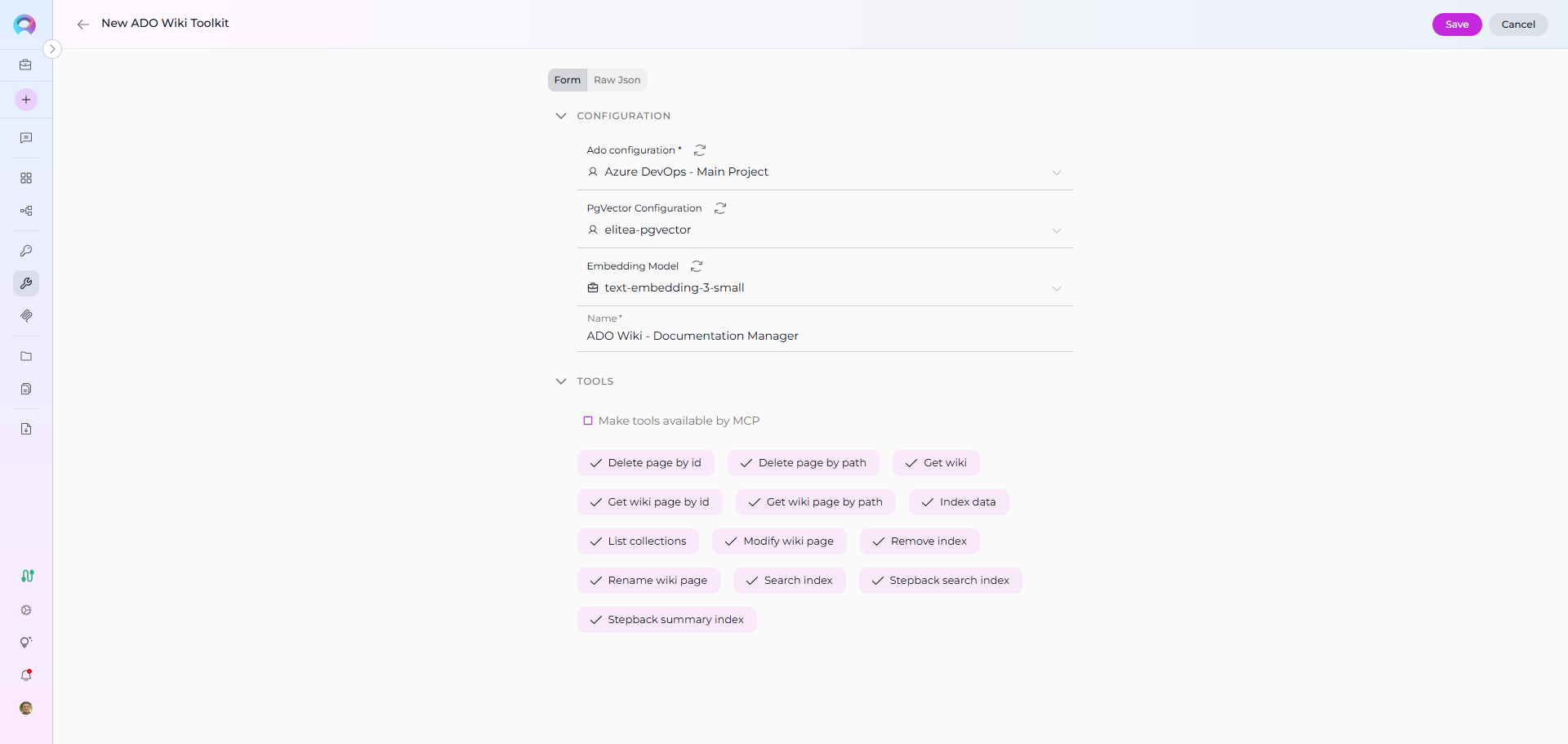Toggle the Modify wiki page tool

tap(779, 541)
